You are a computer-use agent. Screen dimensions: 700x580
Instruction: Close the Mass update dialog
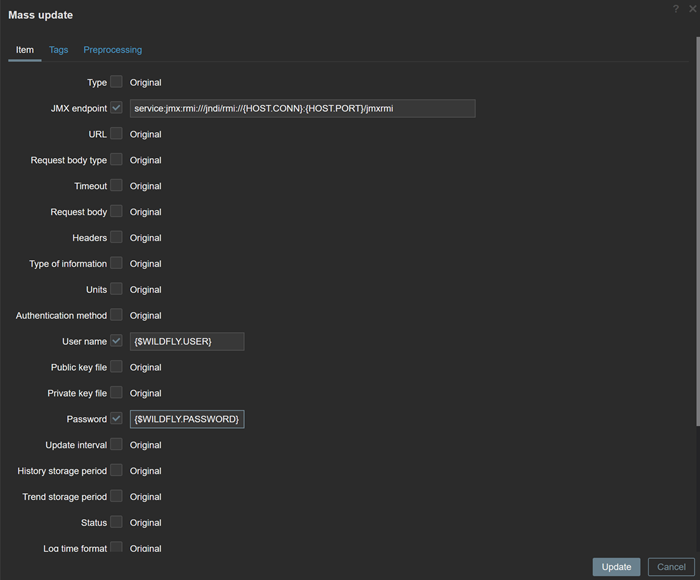point(692,8)
